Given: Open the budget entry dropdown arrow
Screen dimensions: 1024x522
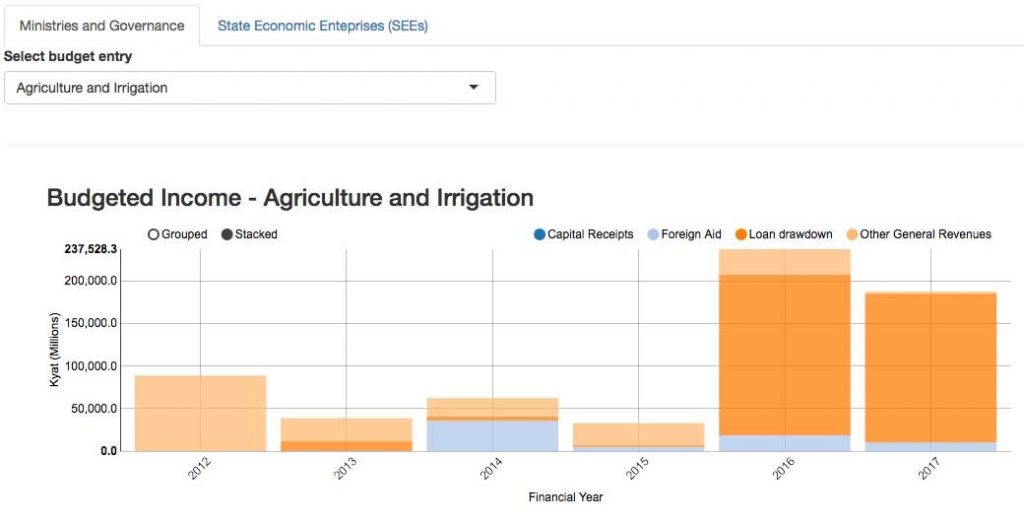Looking at the screenshot, I should point(474,88).
